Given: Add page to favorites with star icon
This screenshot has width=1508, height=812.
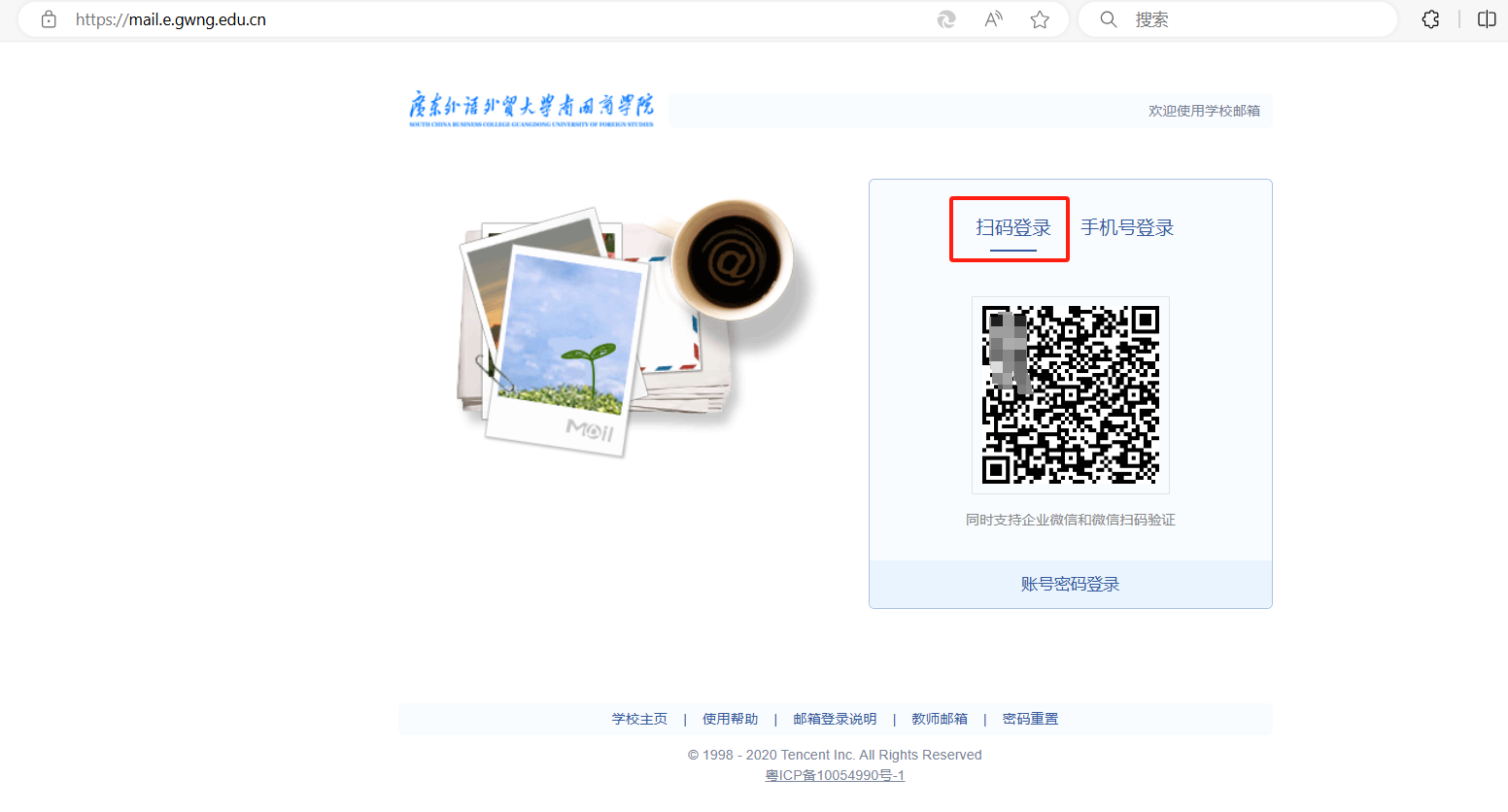Looking at the screenshot, I should [x=1040, y=19].
